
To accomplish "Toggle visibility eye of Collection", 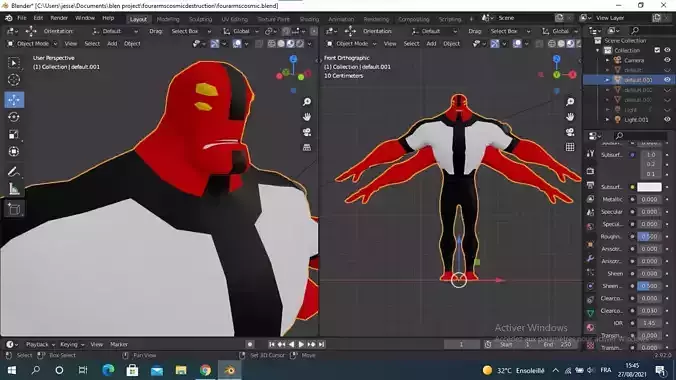I will click(667, 50).
